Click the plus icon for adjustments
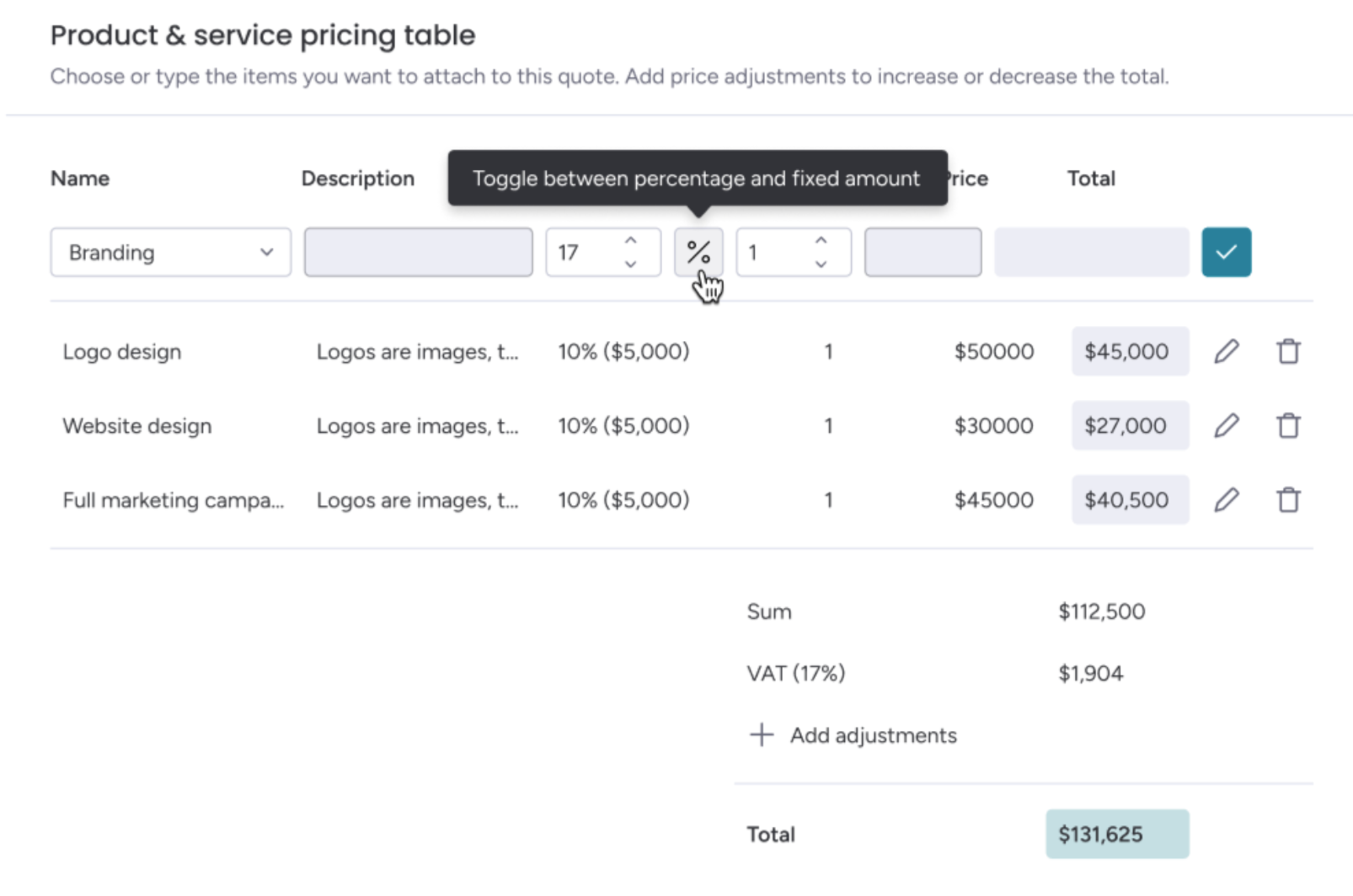This screenshot has height=896, width=1353. (761, 734)
